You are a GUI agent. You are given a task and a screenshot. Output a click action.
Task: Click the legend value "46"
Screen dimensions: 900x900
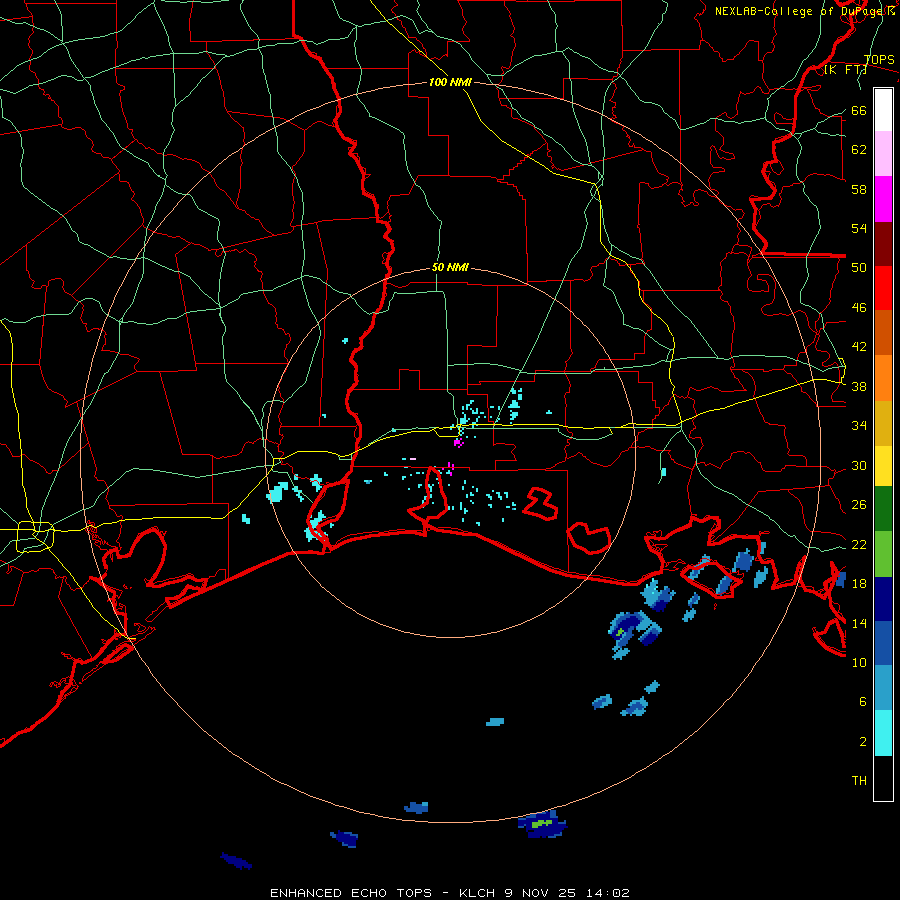tap(859, 308)
